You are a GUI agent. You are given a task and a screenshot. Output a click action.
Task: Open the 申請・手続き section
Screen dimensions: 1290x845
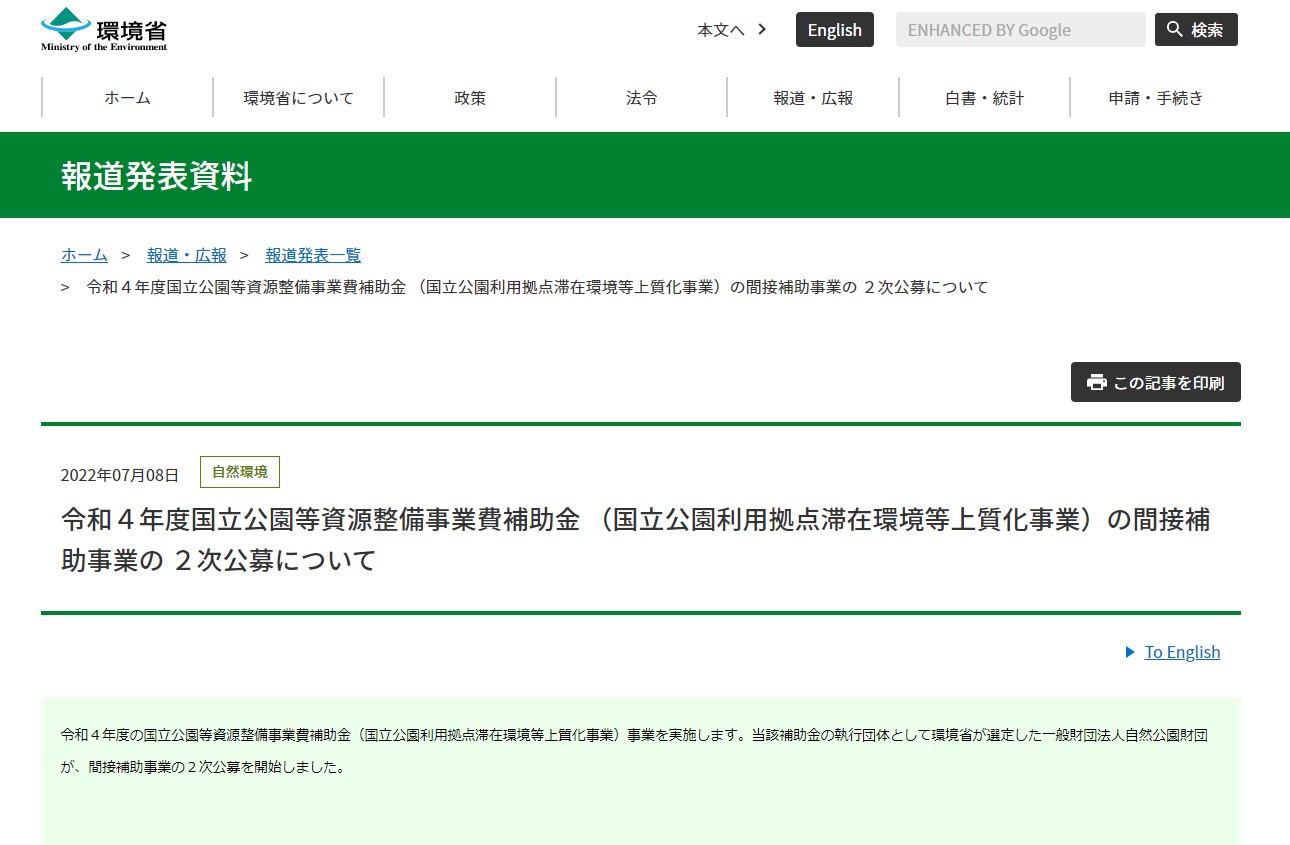pos(1155,97)
